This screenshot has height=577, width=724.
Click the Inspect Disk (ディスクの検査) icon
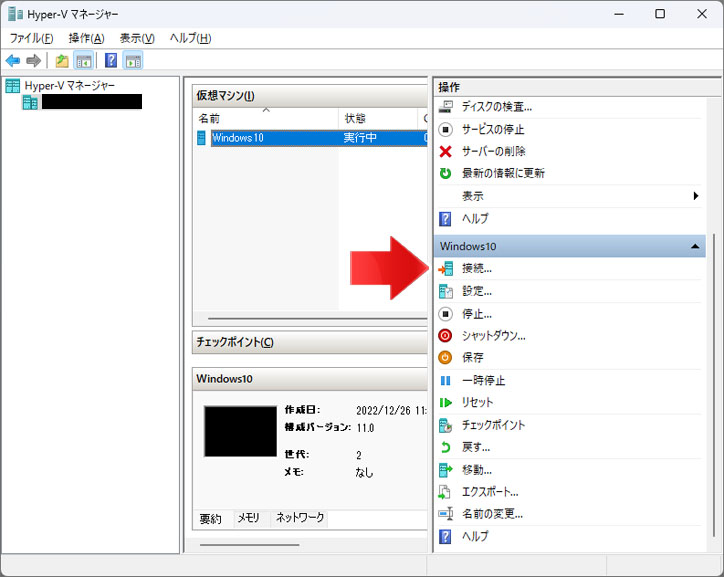click(x=445, y=107)
